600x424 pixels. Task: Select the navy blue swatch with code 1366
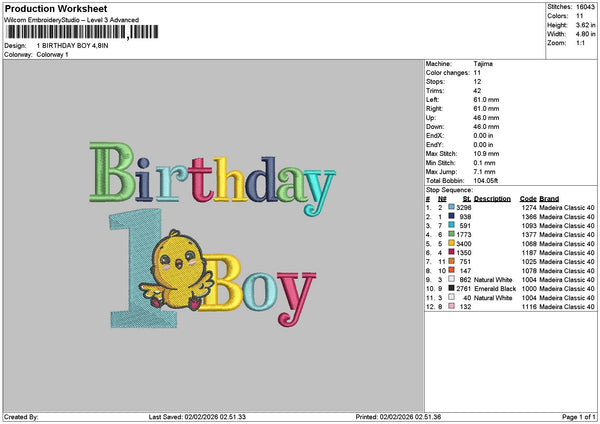coord(452,216)
